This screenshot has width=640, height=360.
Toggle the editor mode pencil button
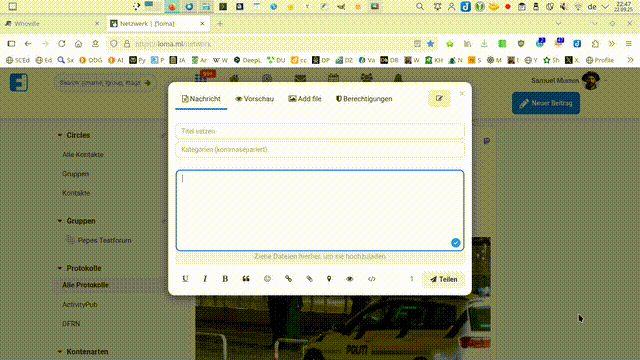point(439,98)
